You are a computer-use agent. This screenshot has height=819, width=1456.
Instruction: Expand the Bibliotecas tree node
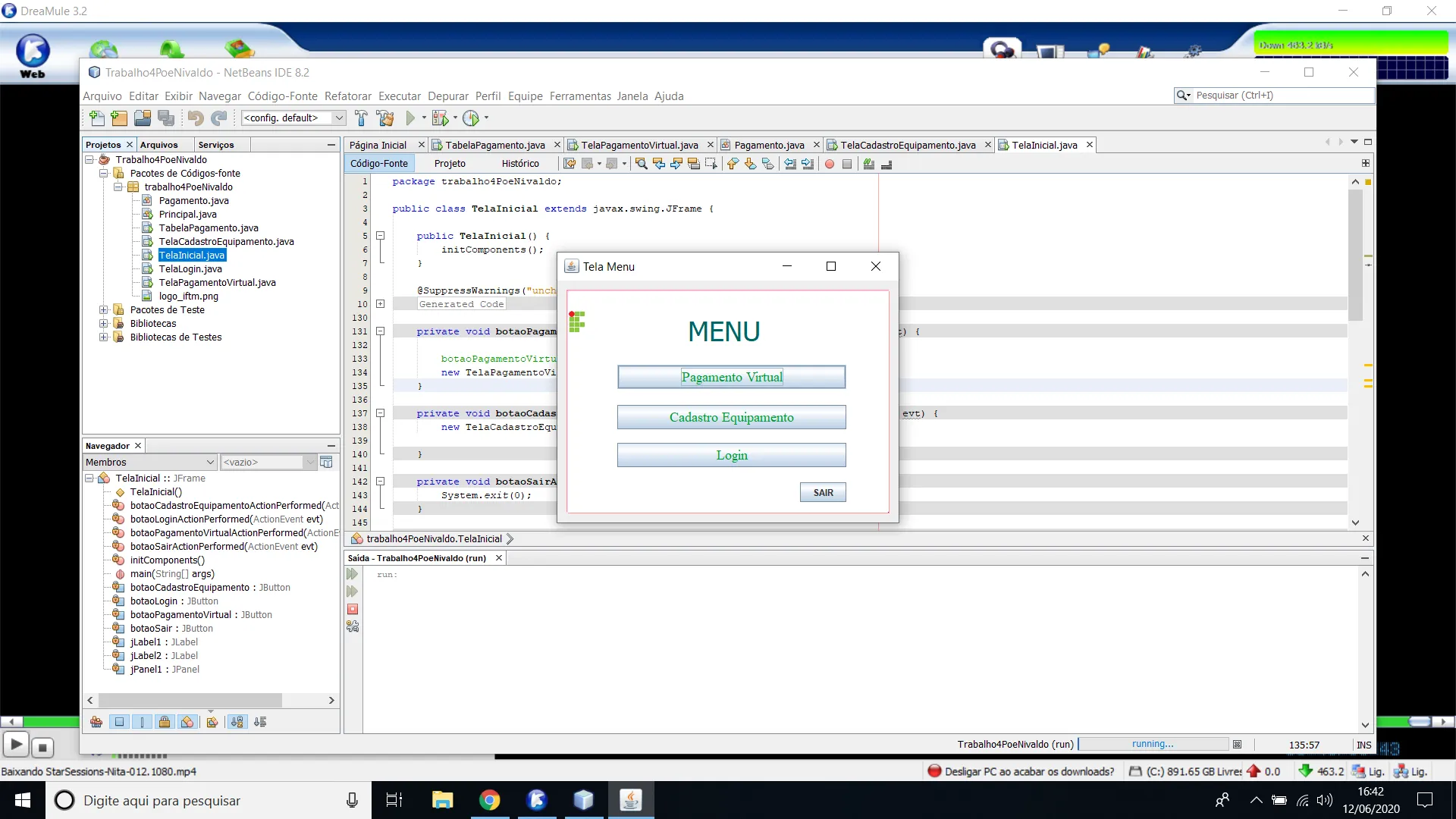pyautogui.click(x=104, y=324)
